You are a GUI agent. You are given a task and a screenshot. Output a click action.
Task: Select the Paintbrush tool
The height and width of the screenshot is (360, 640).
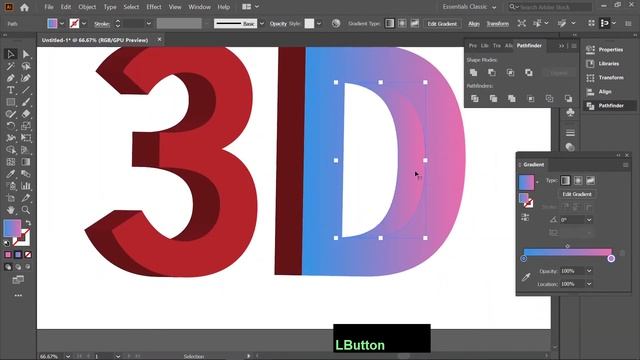[26, 102]
